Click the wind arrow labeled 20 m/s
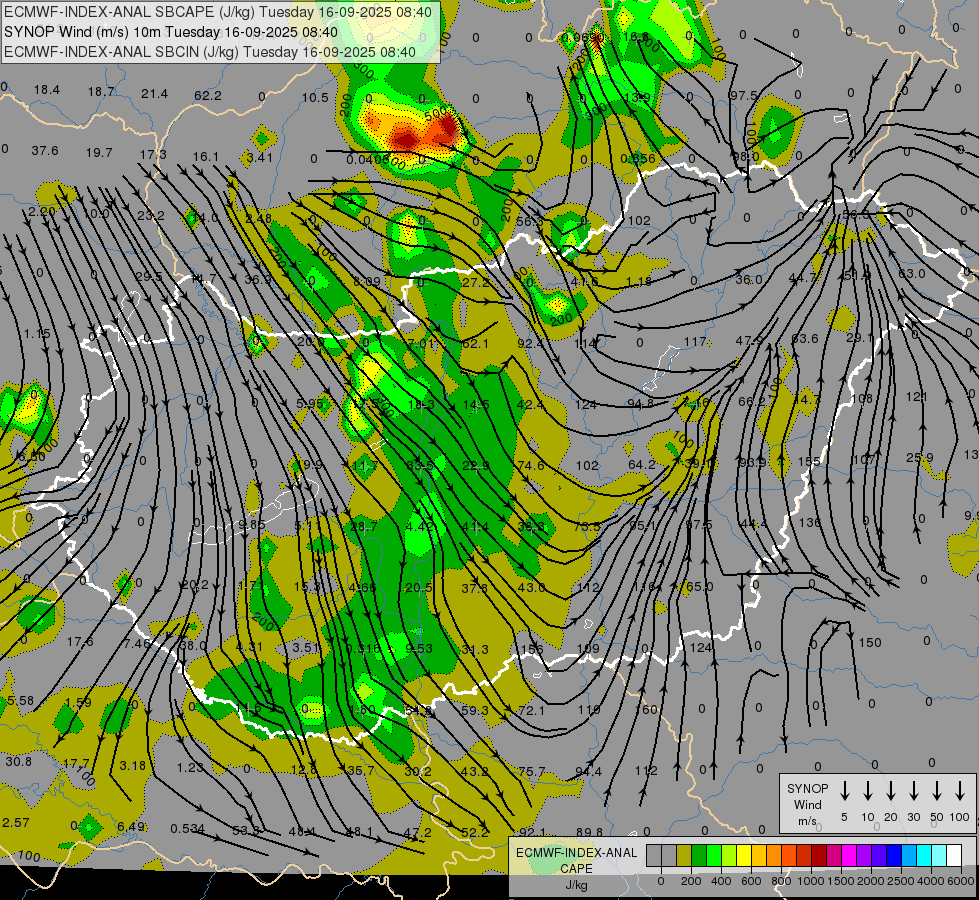The image size is (979, 900). [890, 791]
